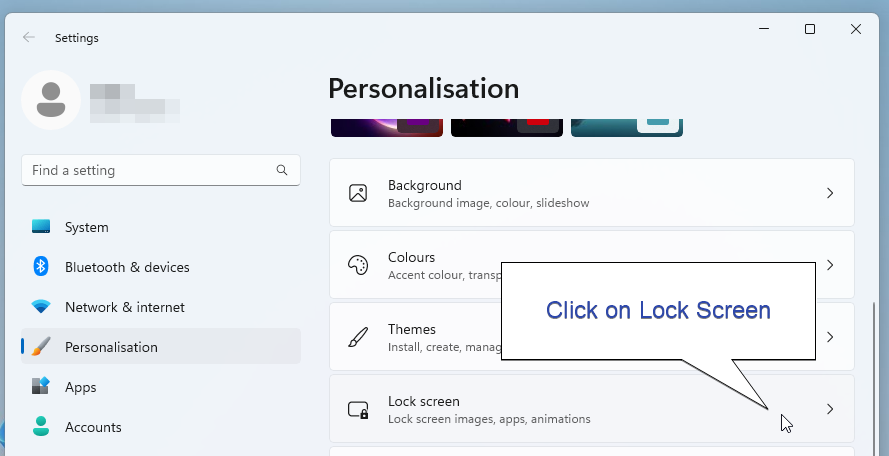Click the System monitor icon in the sidebar
The height and width of the screenshot is (456, 889).
(41, 226)
